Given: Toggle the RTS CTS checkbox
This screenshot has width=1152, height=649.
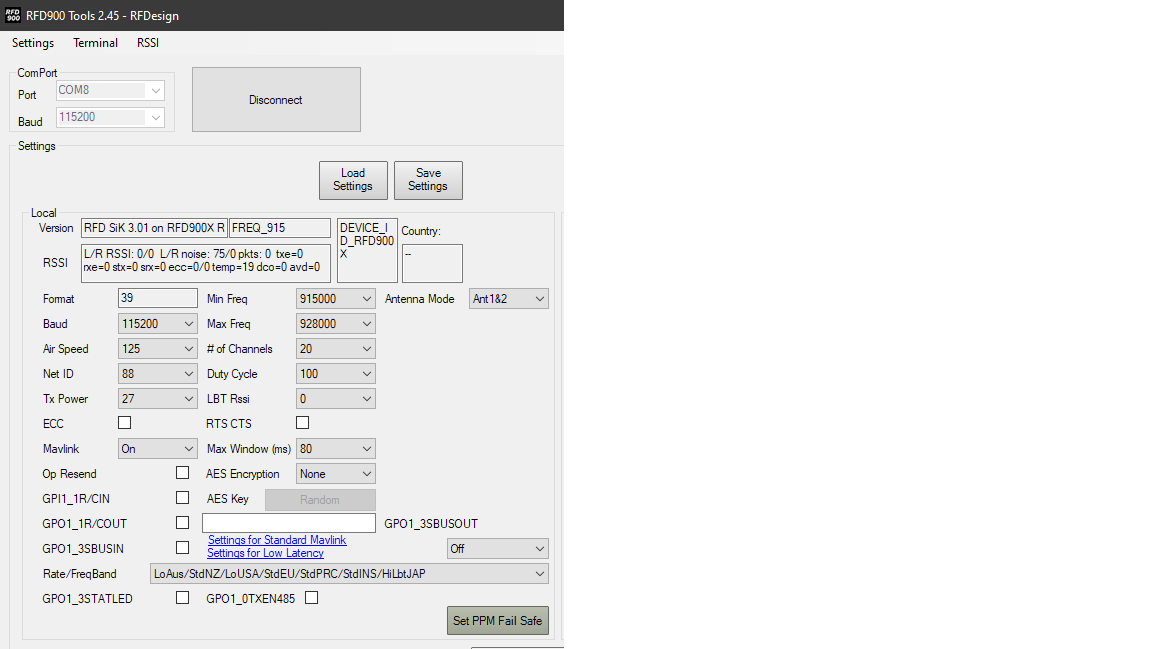Looking at the screenshot, I should 303,423.
